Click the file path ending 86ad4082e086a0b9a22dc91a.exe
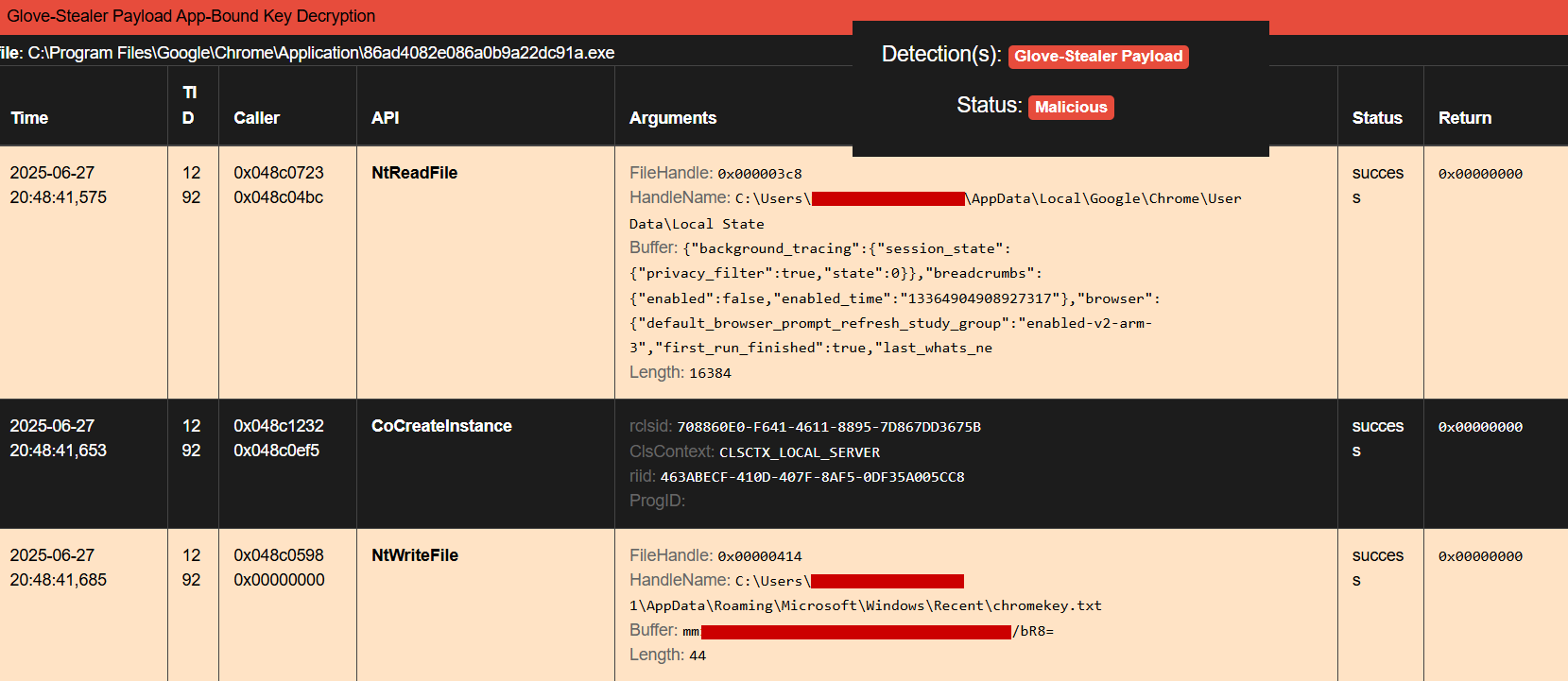The height and width of the screenshot is (681, 1568). (x=321, y=53)
